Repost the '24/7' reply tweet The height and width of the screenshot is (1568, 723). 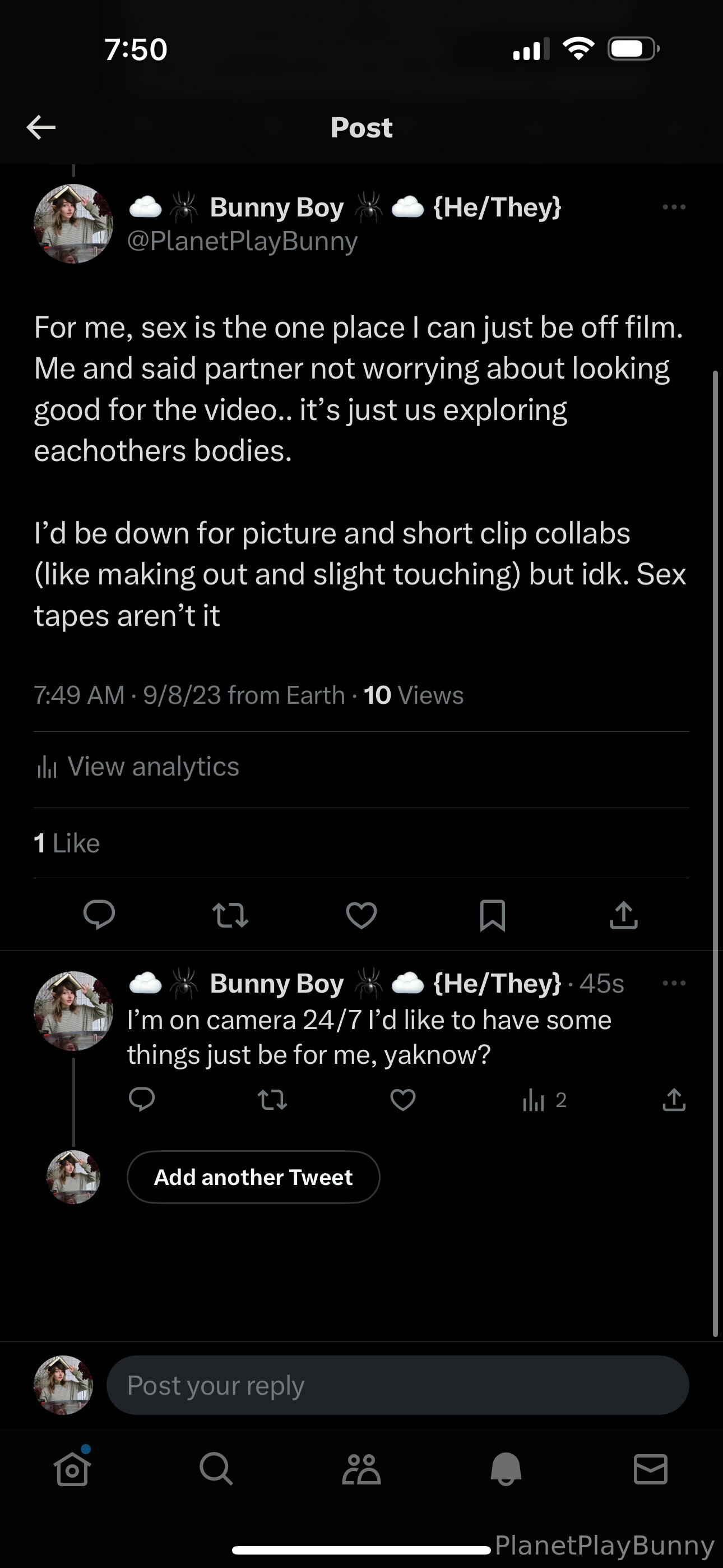(x=272, y=1100)
